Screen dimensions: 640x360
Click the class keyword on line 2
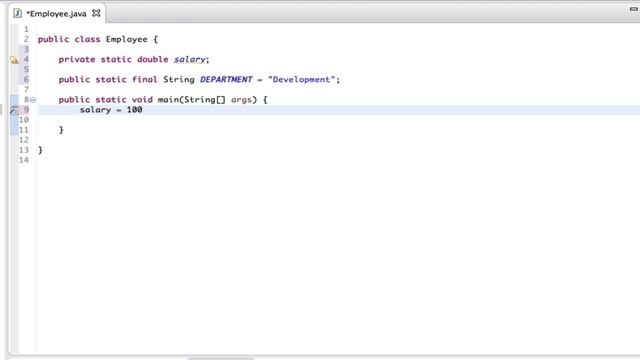[x=87, y=39]
